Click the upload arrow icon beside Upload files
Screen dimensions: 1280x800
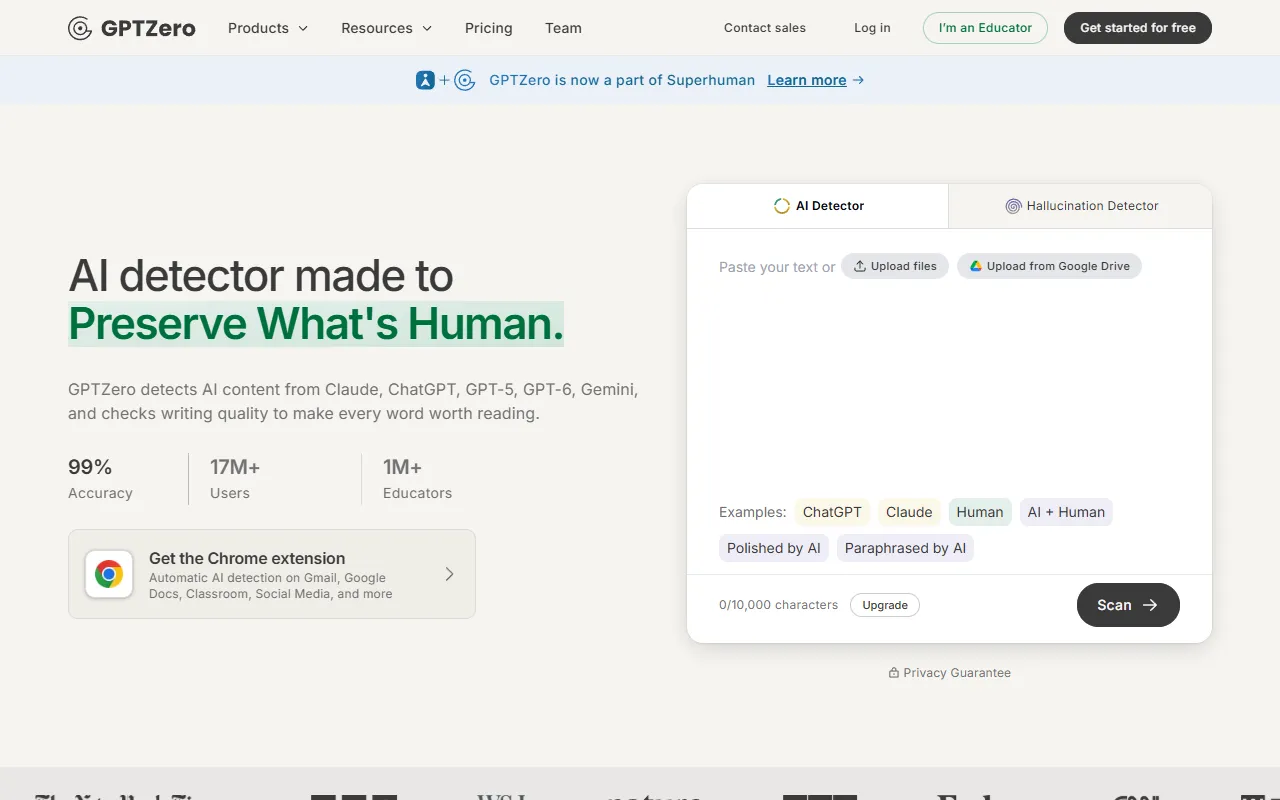pyautogui.click(x=859, y=266)
